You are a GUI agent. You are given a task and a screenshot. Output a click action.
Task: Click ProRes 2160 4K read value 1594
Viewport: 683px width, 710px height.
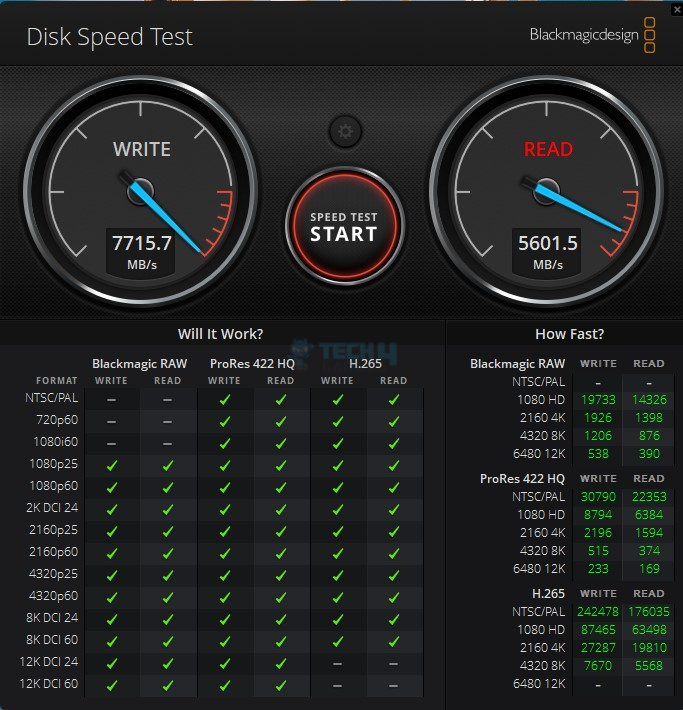pos(649,533)
